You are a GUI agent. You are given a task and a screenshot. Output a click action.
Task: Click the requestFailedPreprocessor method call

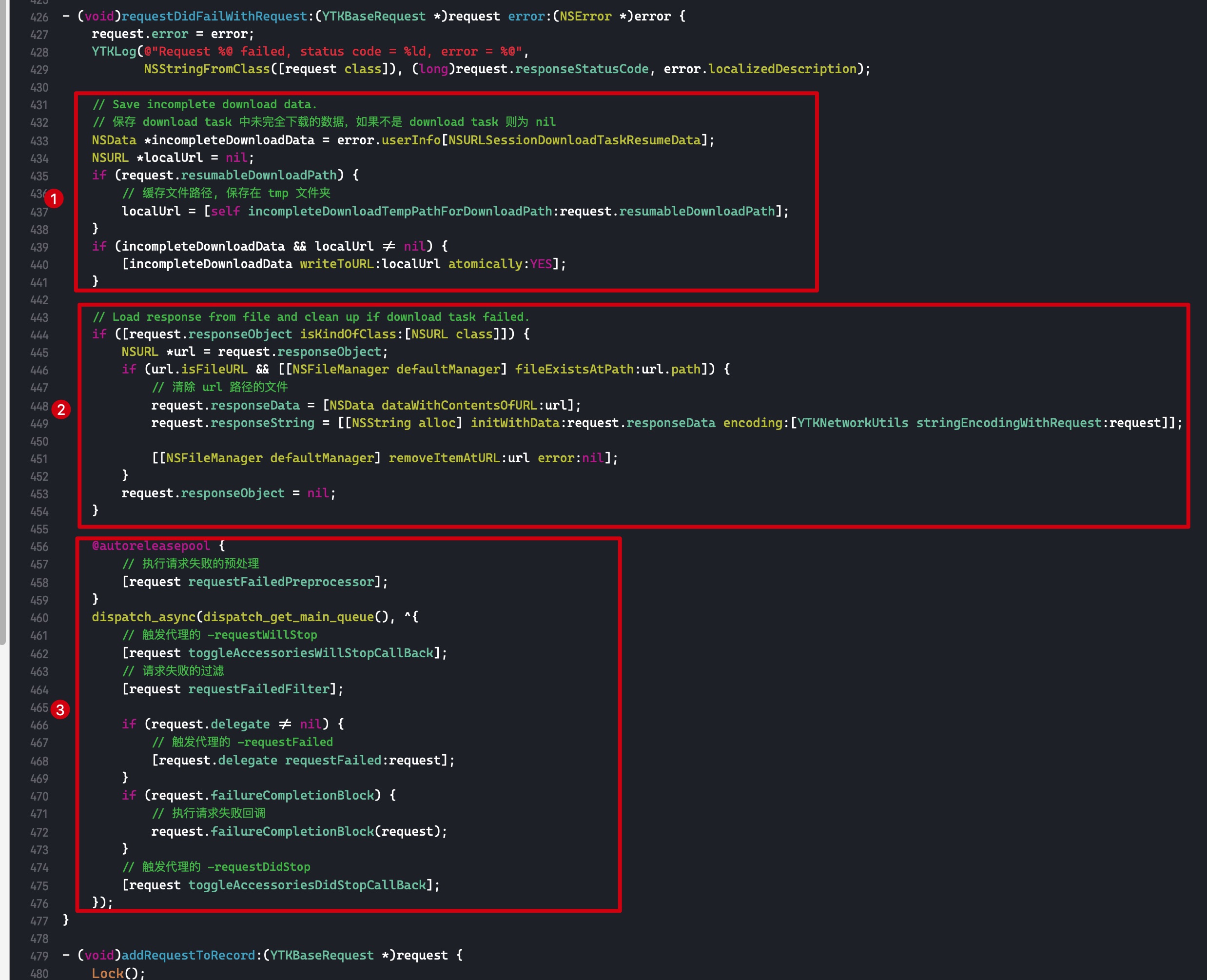[281, 582]
